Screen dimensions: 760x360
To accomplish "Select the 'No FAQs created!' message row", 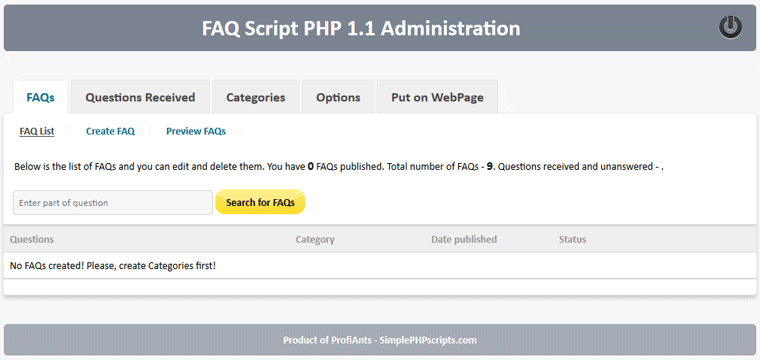I will coord(380,266).
